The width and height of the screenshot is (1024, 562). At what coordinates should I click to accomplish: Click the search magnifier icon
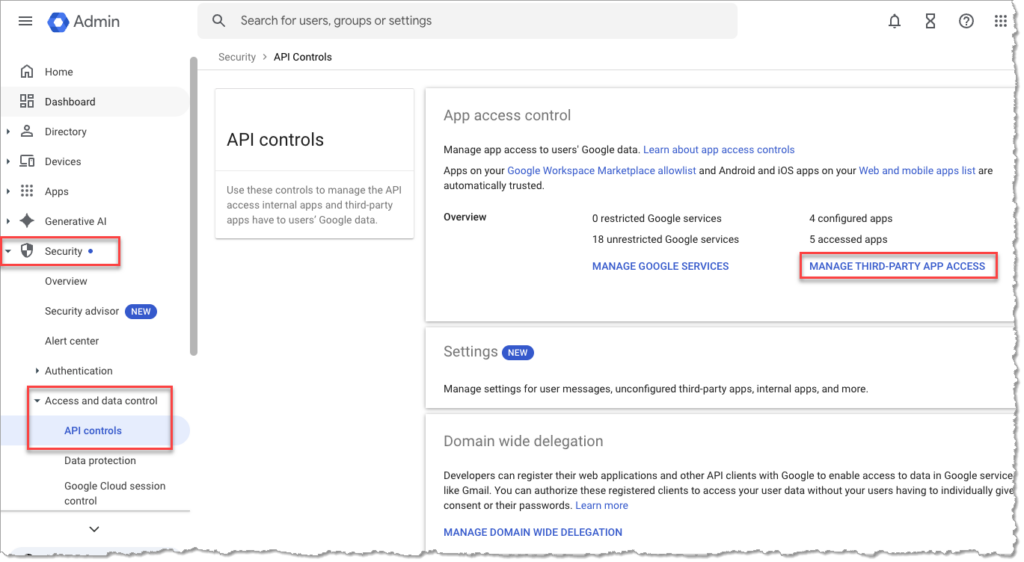point(219,21)
